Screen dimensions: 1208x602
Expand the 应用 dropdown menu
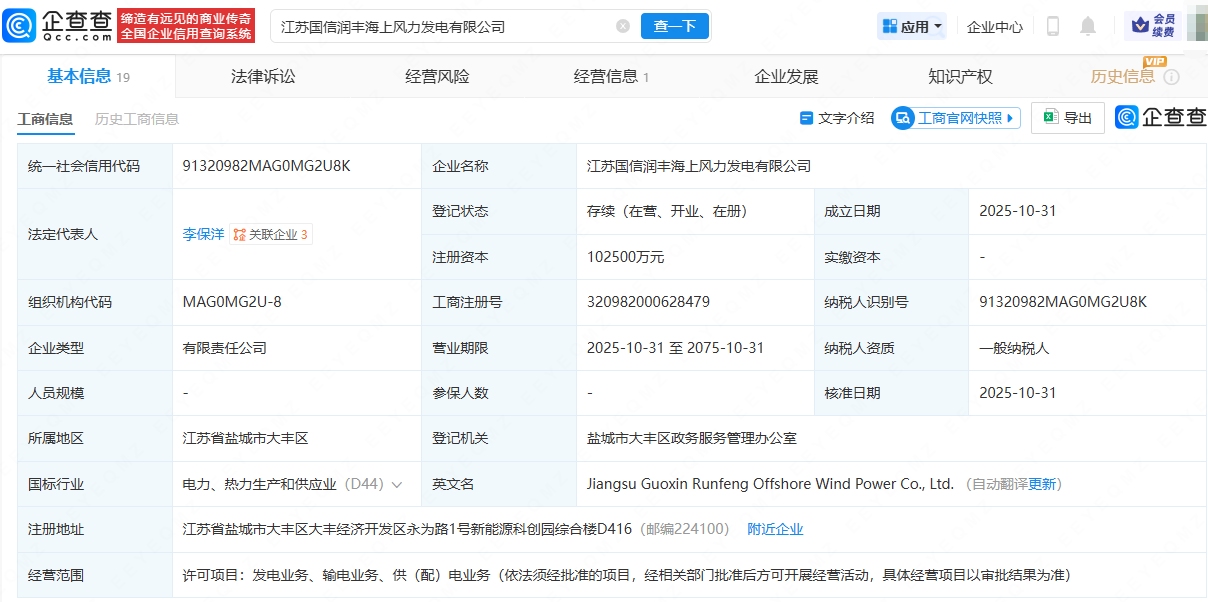(x=912, y=27)
